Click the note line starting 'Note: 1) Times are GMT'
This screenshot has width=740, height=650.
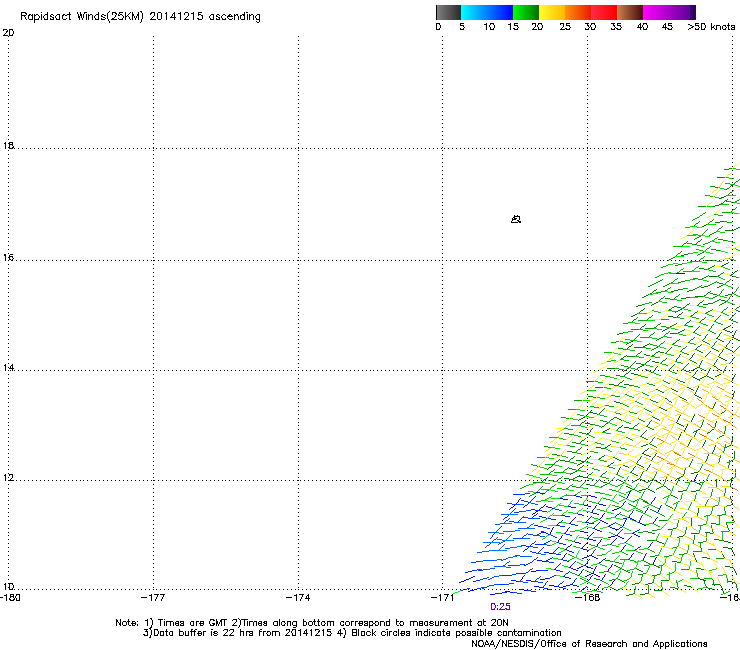tap(312, 623)
